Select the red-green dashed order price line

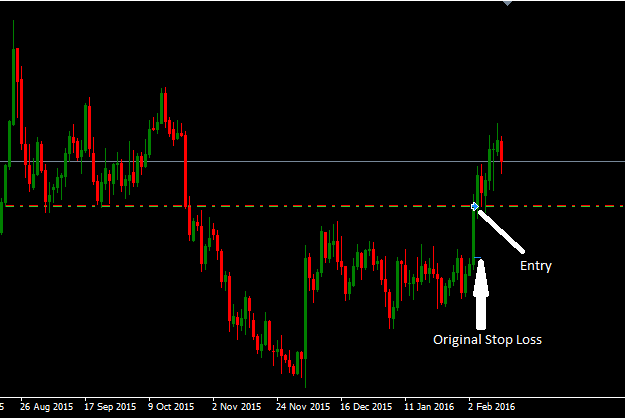pos(312,206)
